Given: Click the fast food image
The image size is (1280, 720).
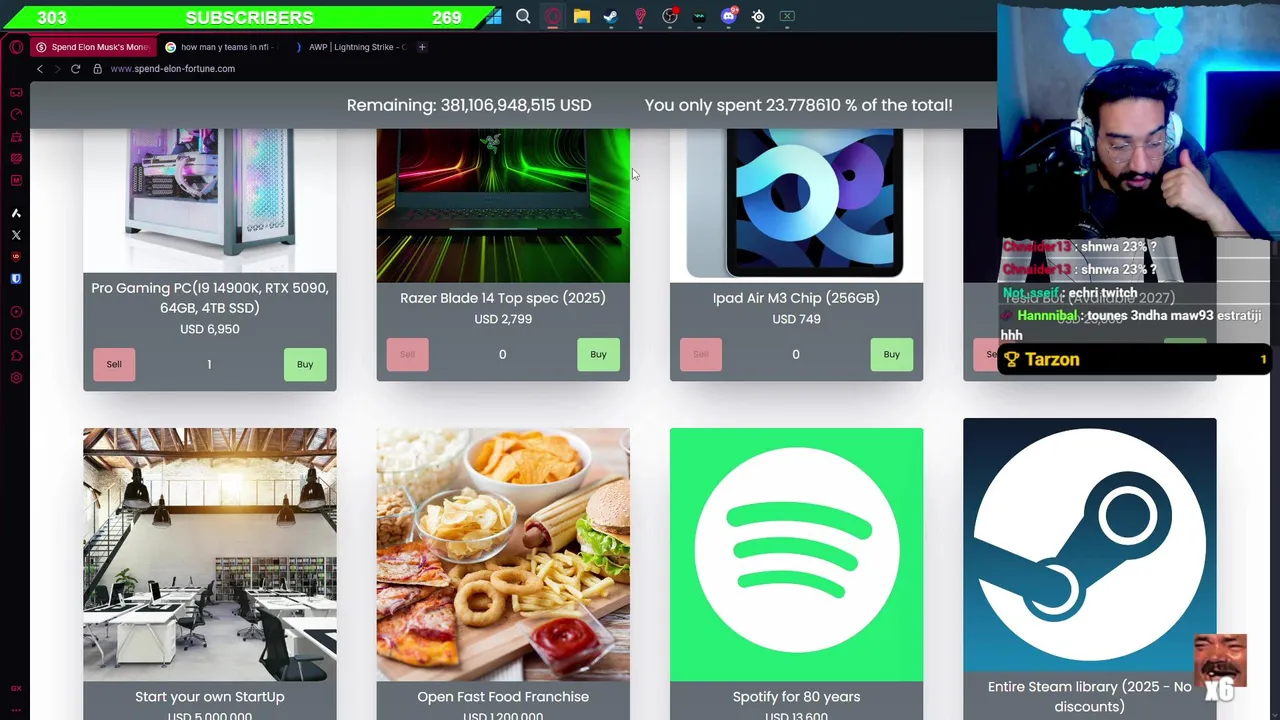Looking at the screenshot, I should [503, 554].
